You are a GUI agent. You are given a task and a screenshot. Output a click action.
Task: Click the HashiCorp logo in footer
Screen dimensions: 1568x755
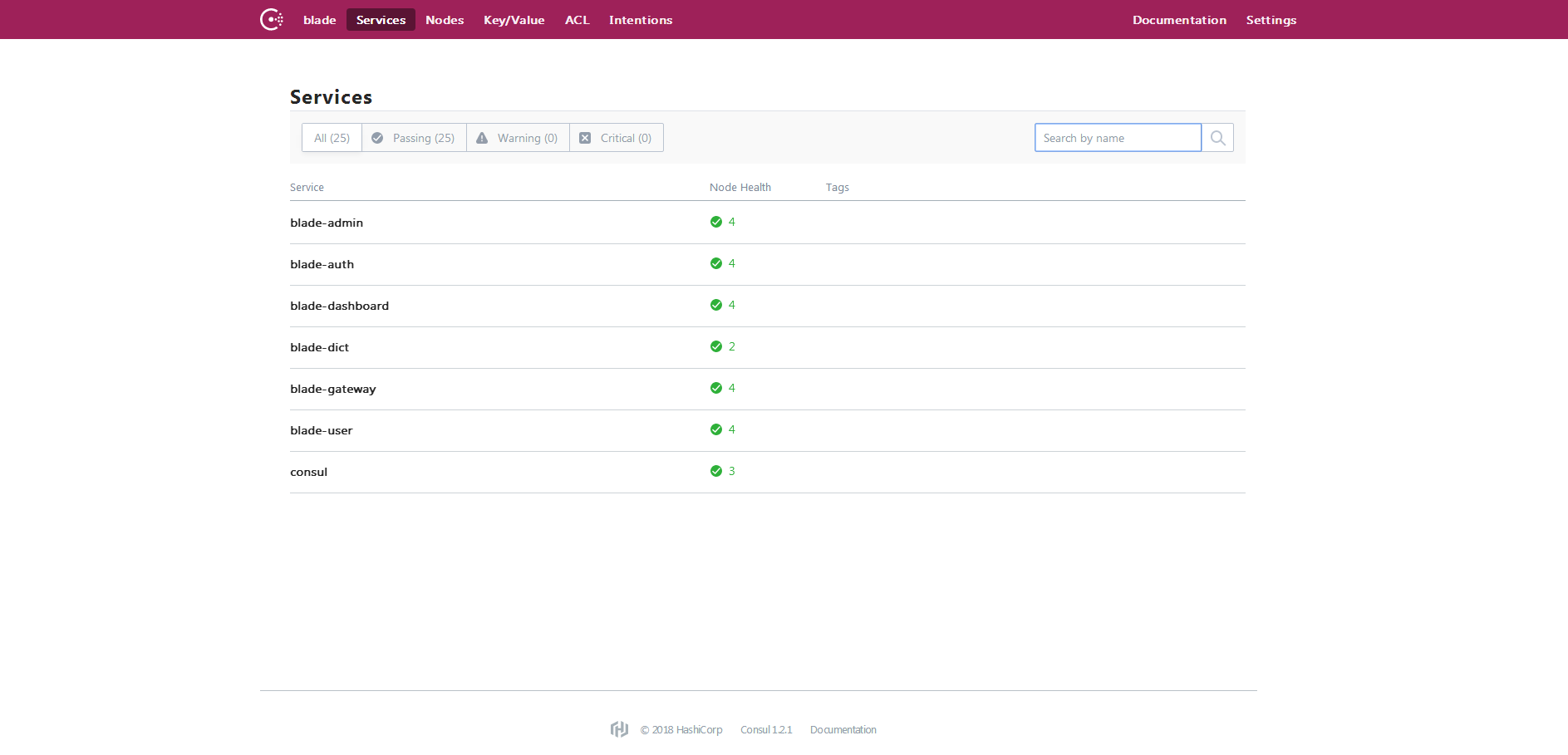[619, 729]
